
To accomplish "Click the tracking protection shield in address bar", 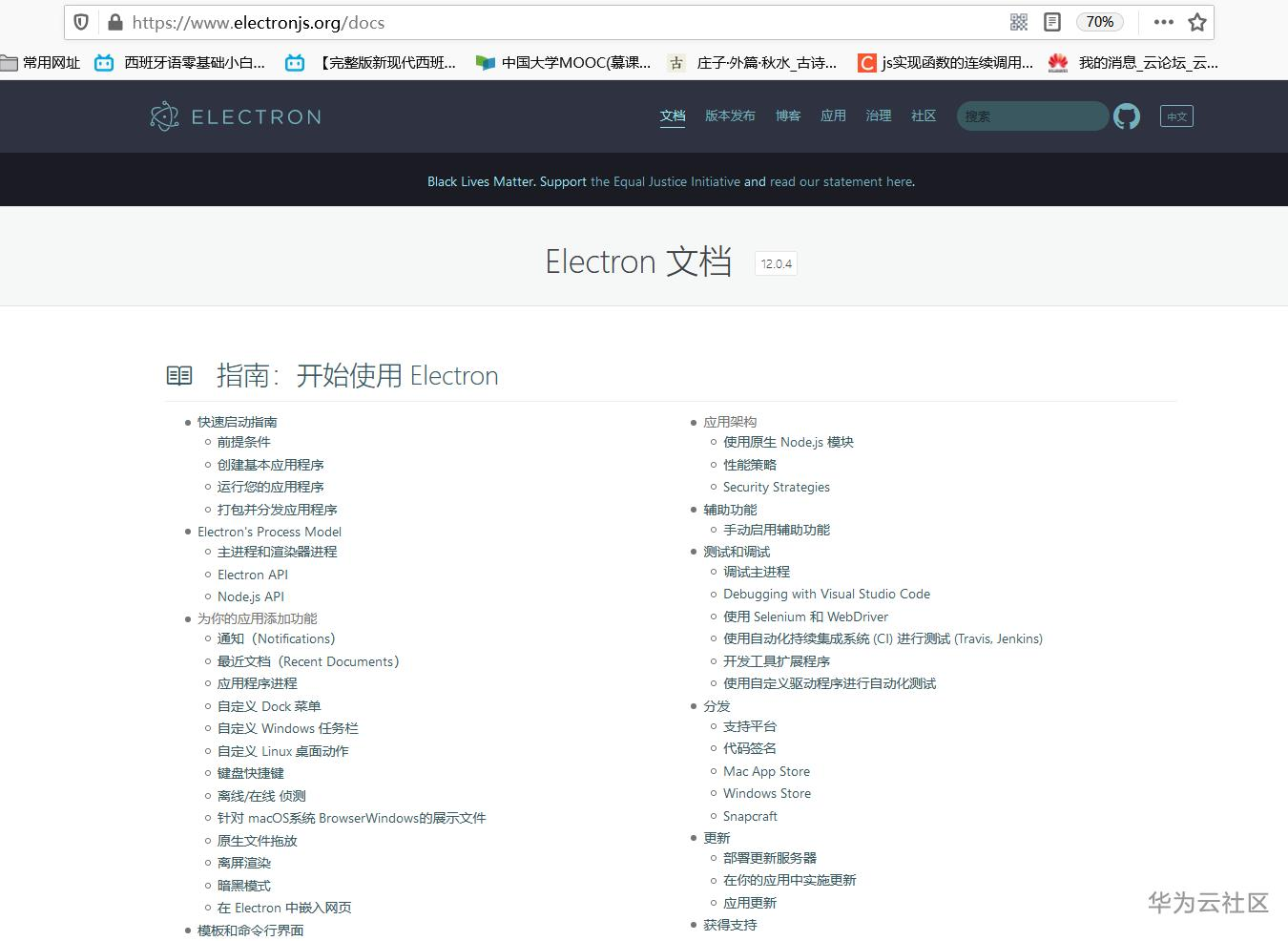I will point(80,21).
